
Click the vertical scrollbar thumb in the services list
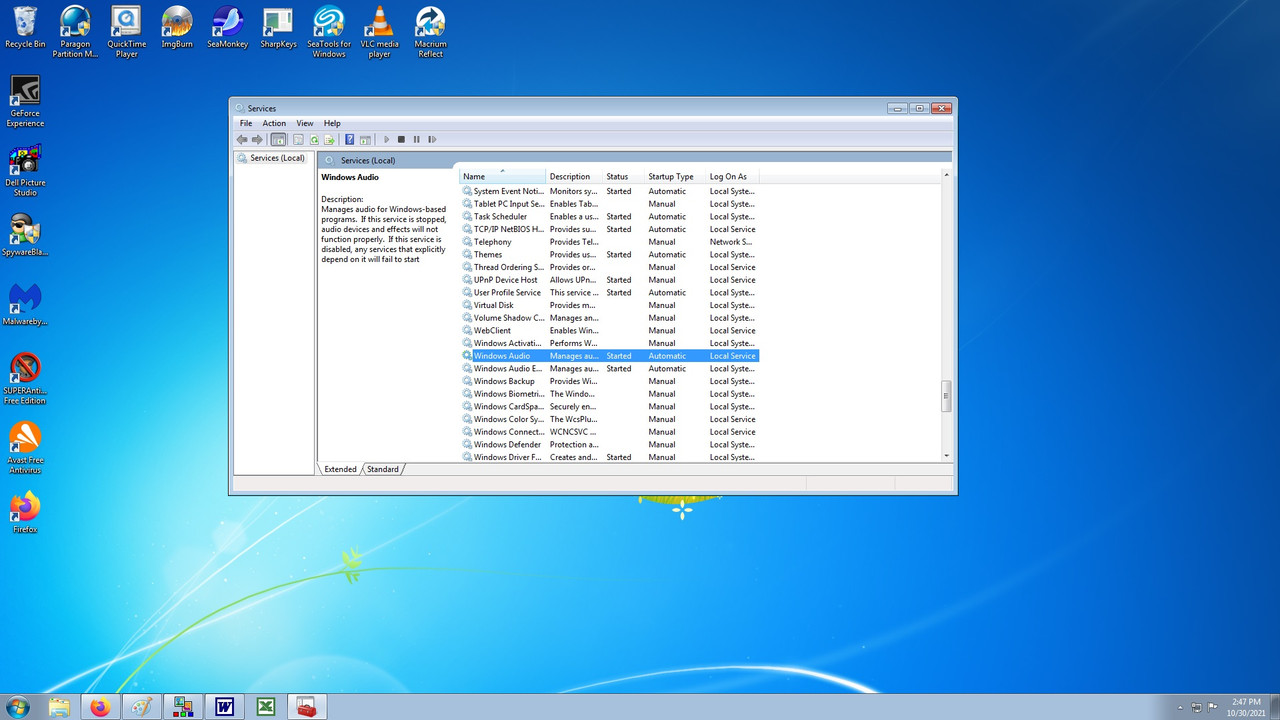[946, 396]
